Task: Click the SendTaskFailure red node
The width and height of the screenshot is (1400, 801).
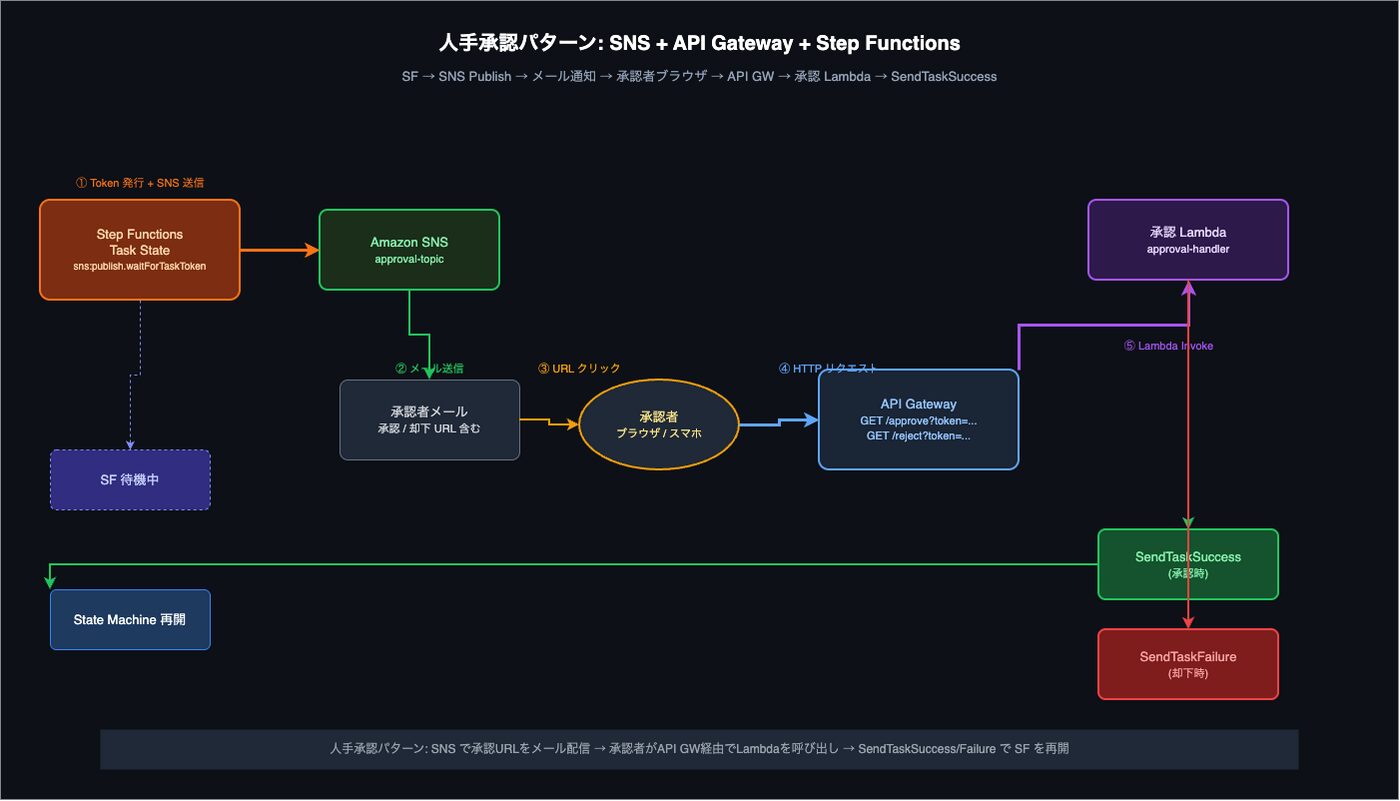Action: click(1188, 664)
